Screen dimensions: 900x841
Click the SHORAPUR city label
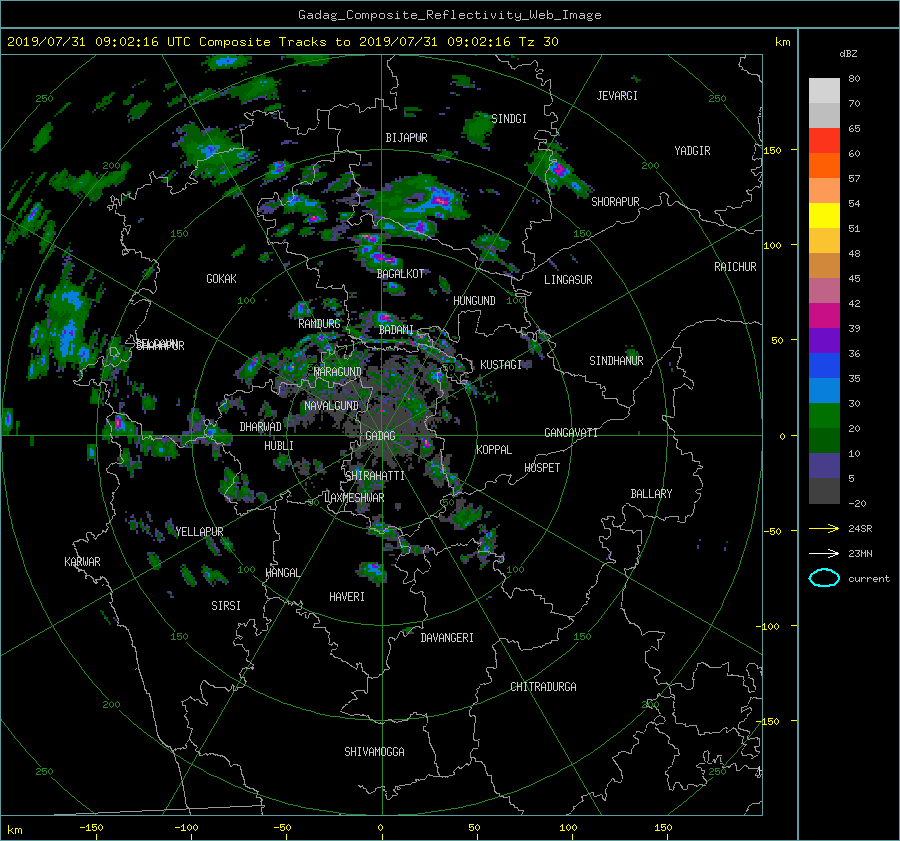click(x=615, y=202)
